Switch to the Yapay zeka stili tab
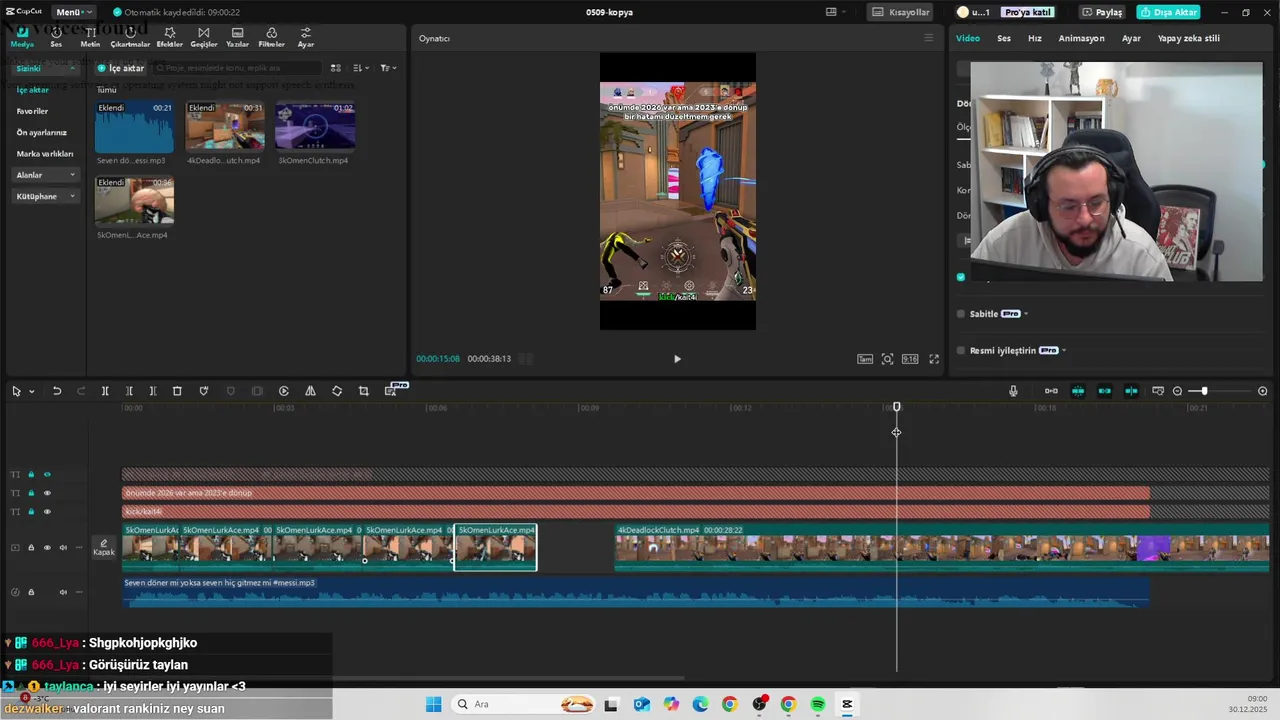Image resolution: width=1280 pixels, height=720 pixels. [1189, 38]
